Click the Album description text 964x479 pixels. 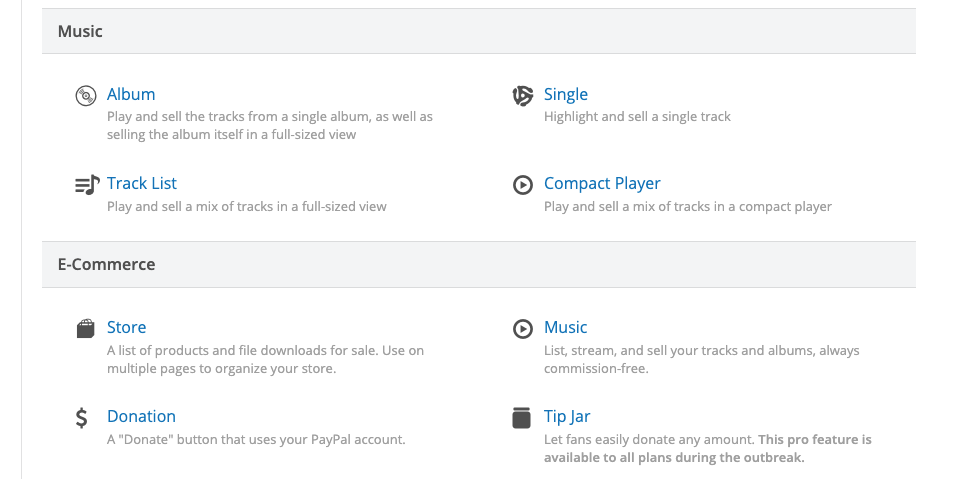(270, 125)
